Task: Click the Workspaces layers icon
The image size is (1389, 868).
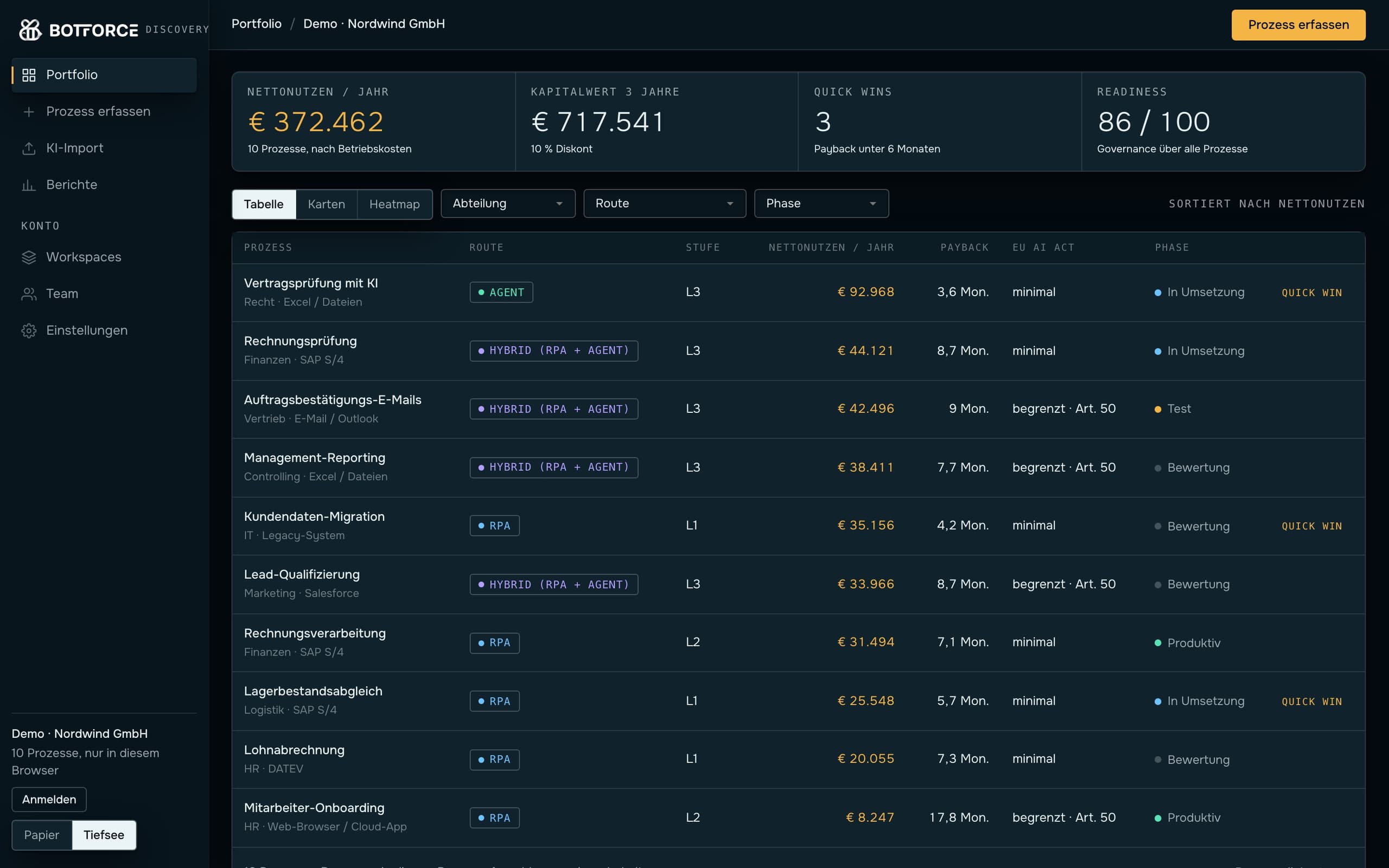Action: point(29,257)
